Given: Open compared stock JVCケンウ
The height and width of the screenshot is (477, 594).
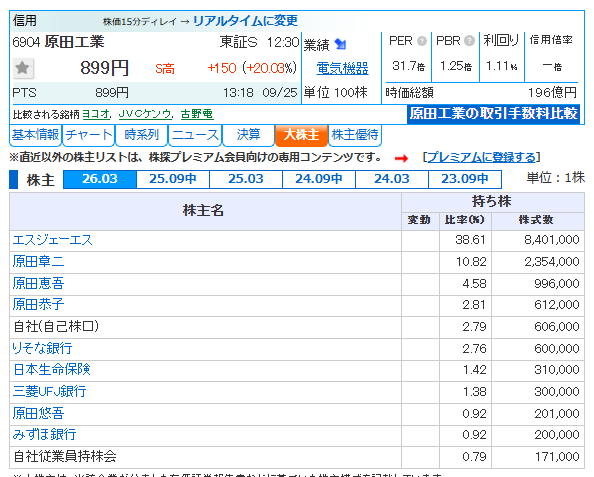Looking at the screenshot, I should pos(145,114).
